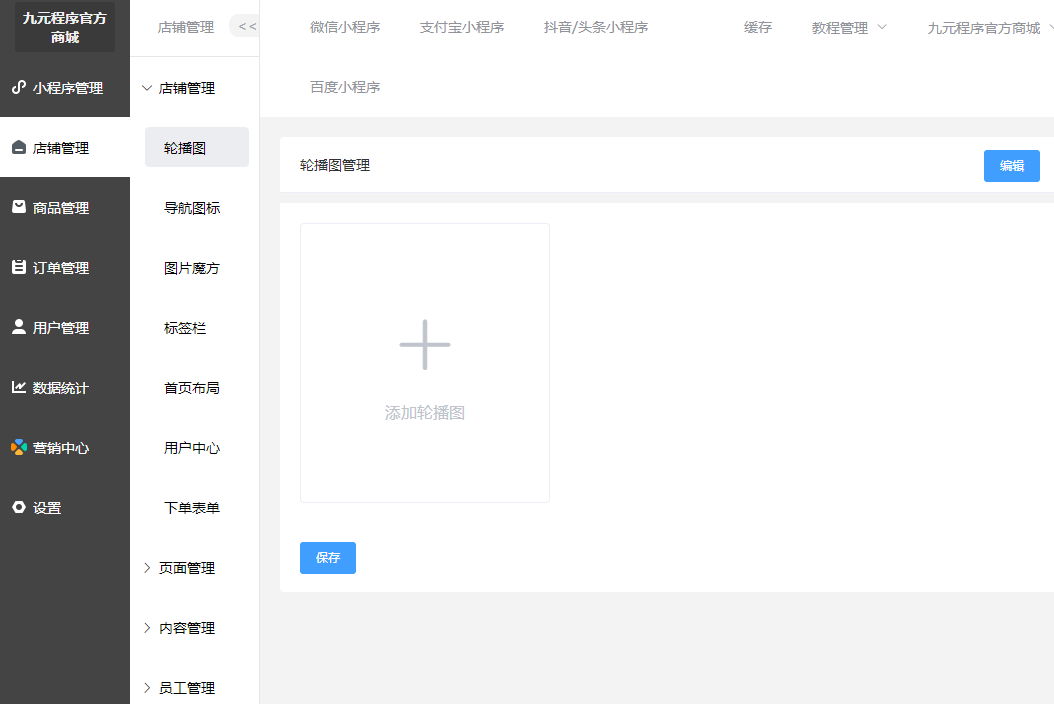Click the 订单管理 clipboard icon

18,267
